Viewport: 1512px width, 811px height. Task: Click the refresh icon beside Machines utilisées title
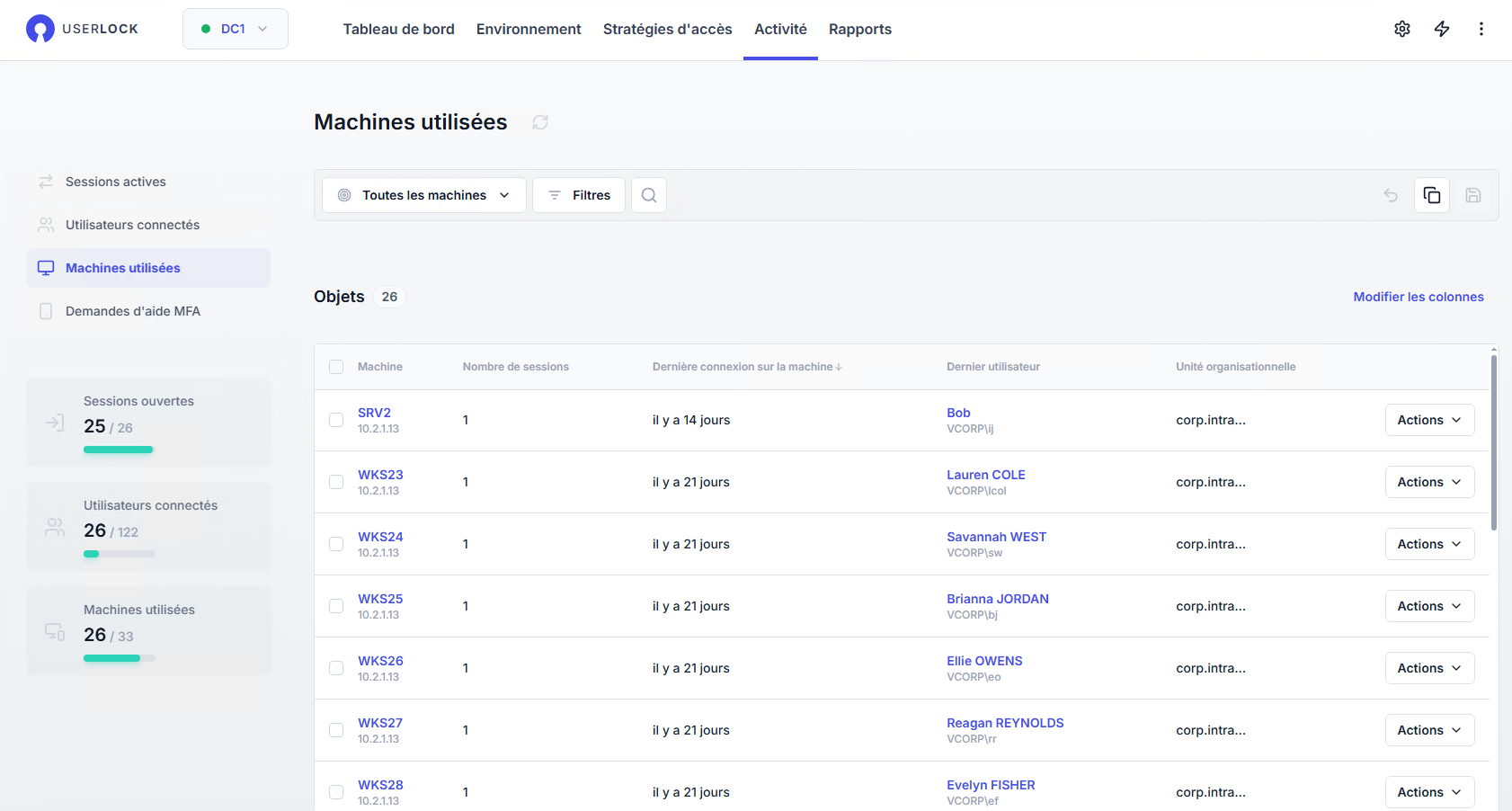coord(540,122)
